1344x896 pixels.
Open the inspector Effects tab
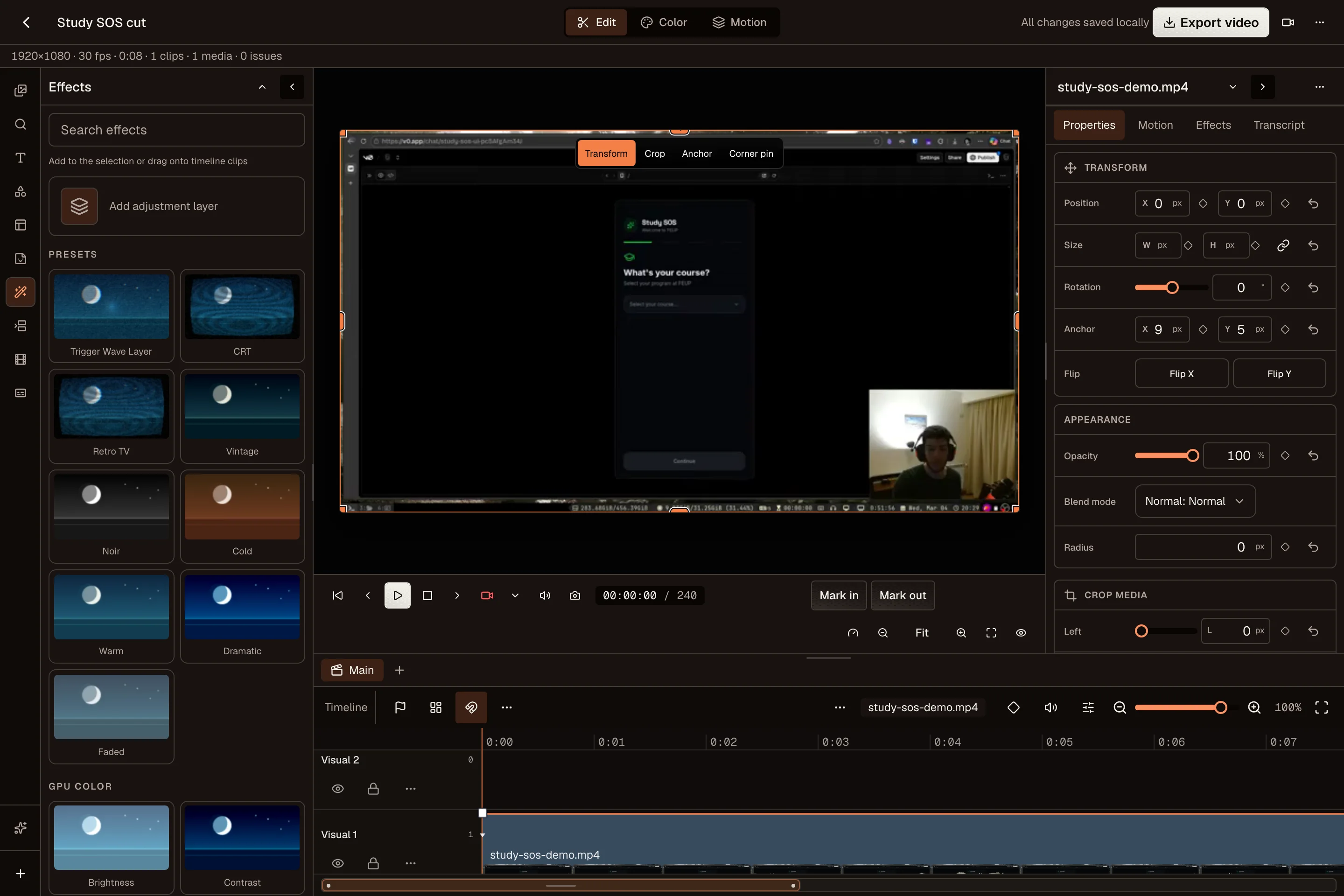[x=1213, y=125]
